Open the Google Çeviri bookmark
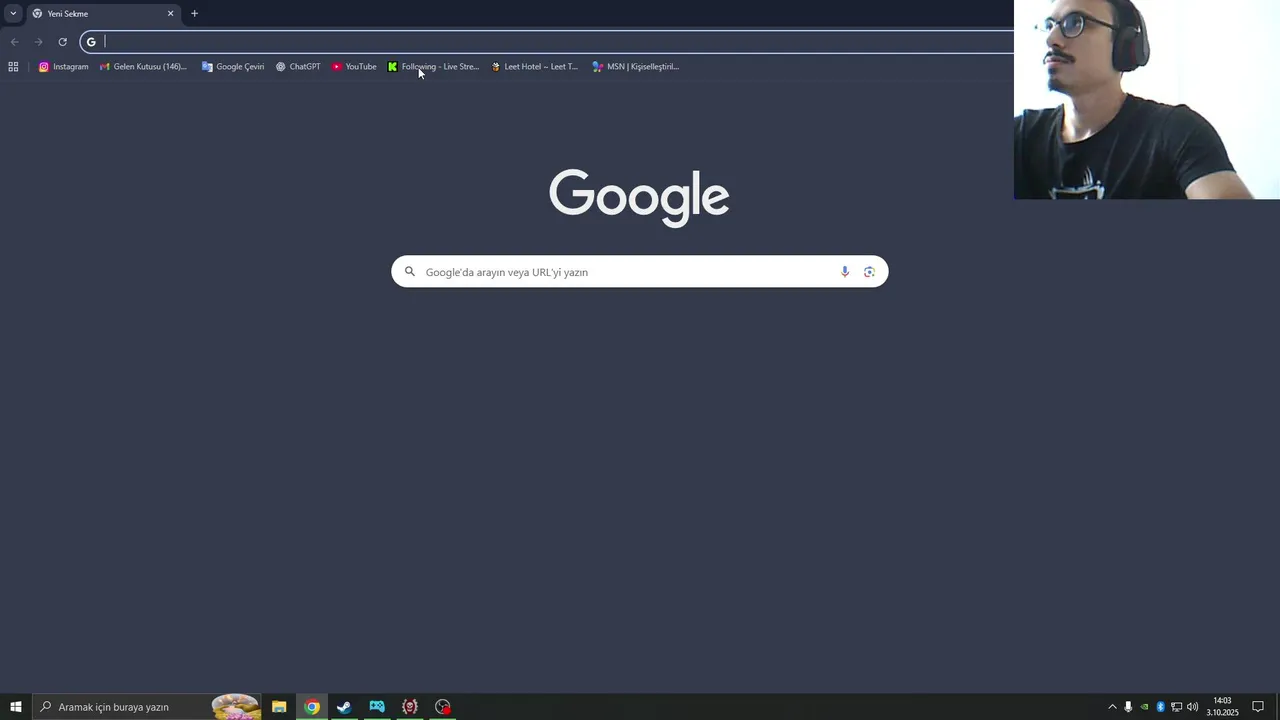 (233, 67)
